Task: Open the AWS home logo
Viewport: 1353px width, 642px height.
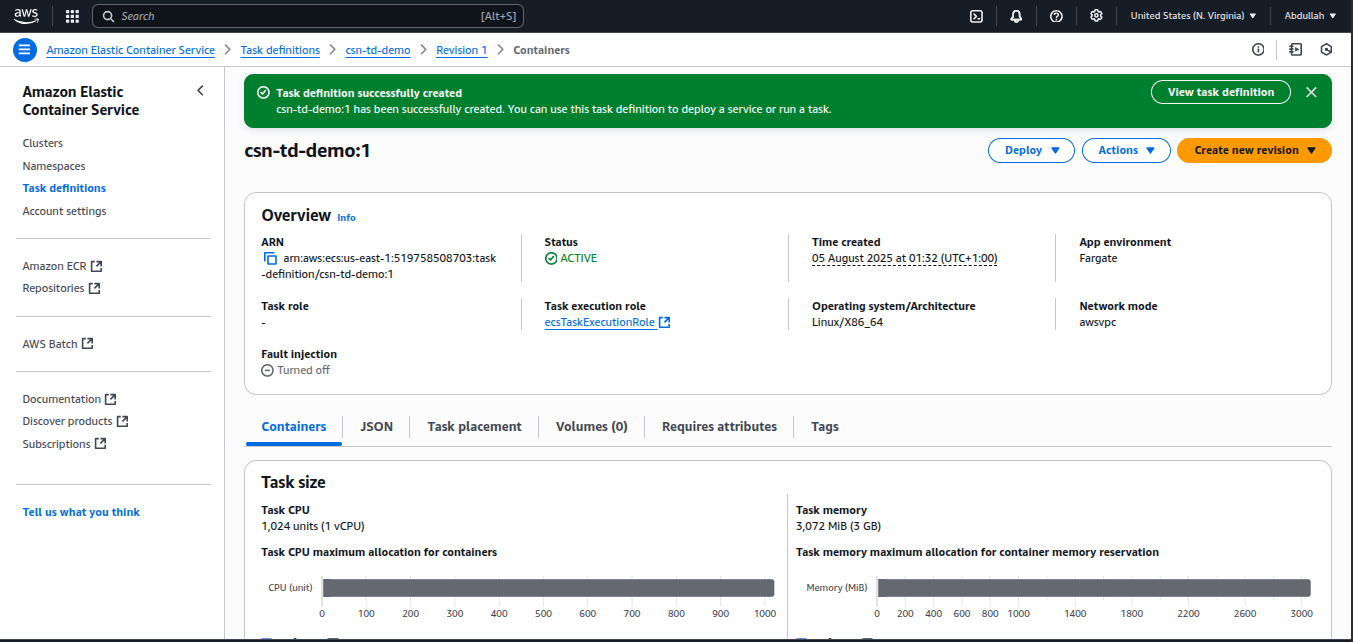Action: tap(26, 16)
